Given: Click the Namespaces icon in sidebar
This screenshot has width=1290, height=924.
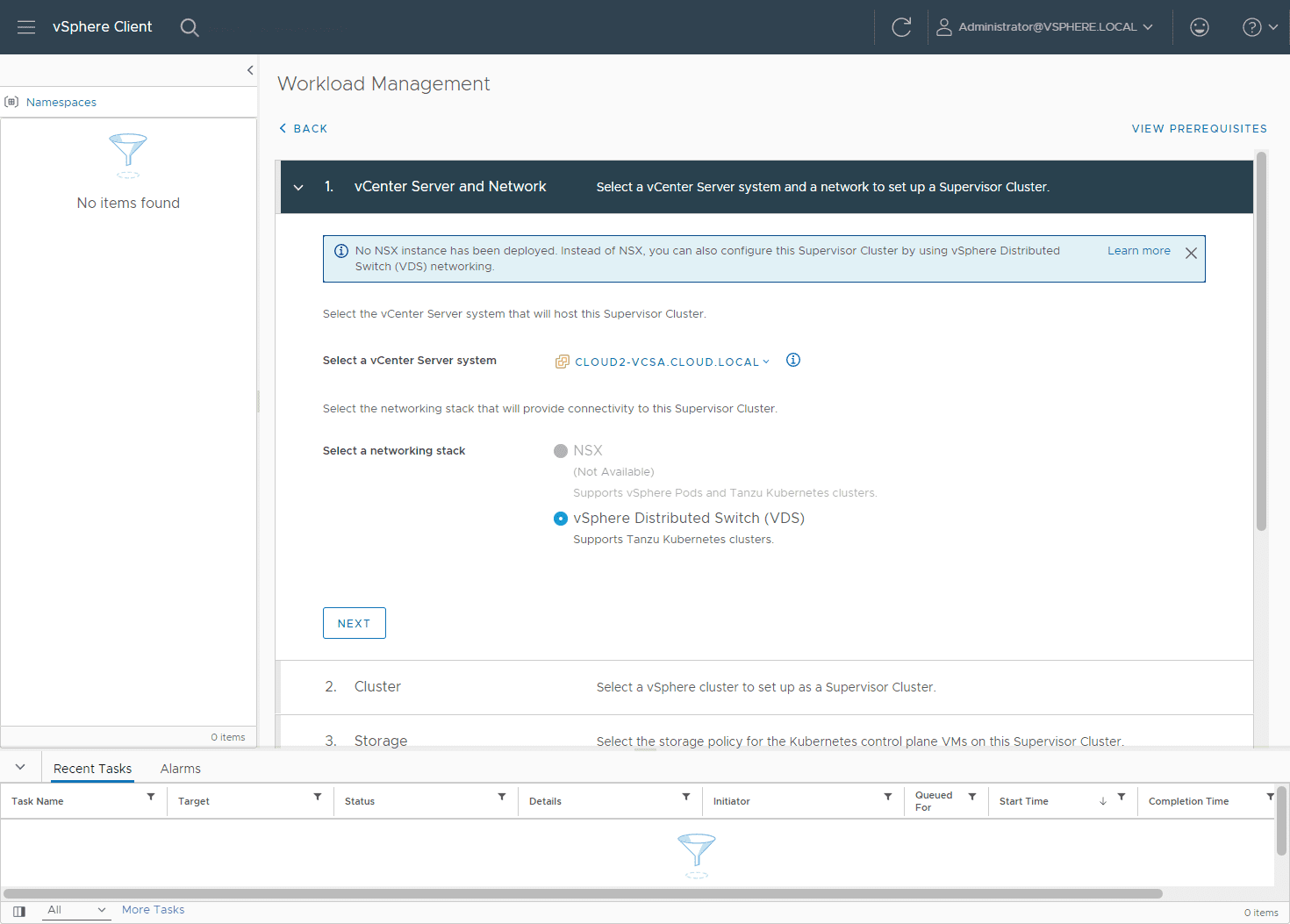Looking at the screenshot, I should (x=11, y=102).
